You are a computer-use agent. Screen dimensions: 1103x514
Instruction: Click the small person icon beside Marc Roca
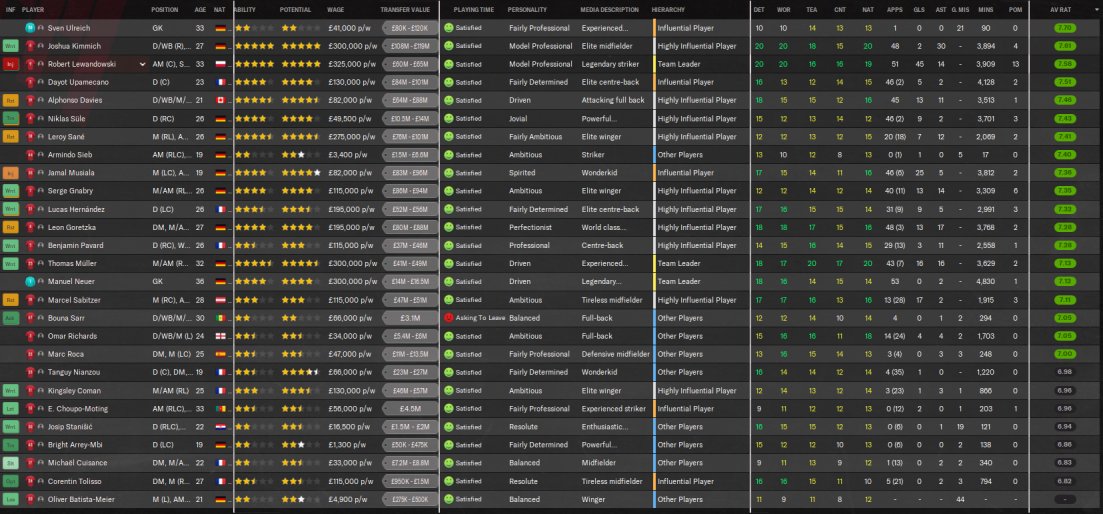pos(41,354)
